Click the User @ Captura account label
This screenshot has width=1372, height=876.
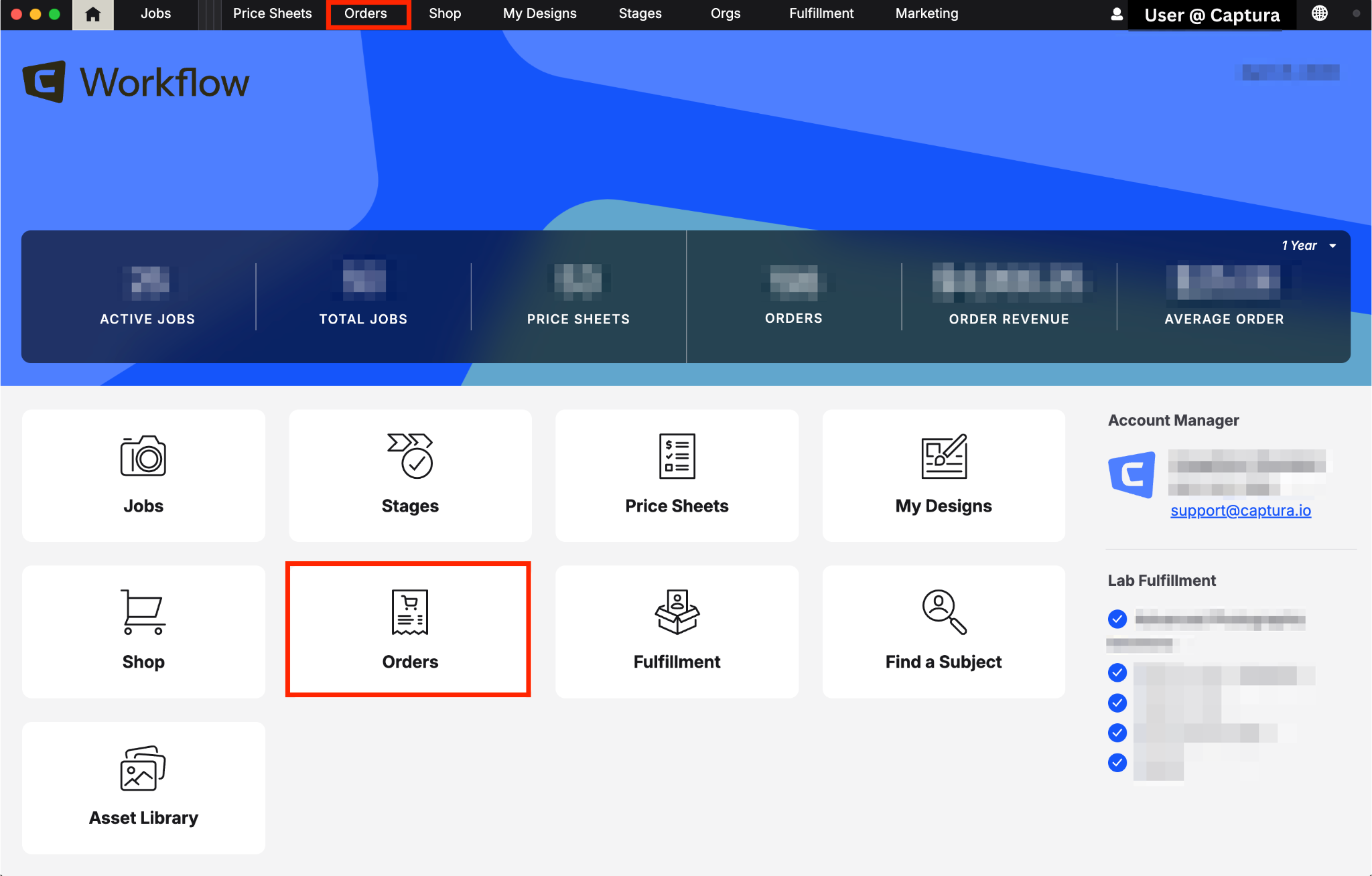click(x=1212, y=15)
